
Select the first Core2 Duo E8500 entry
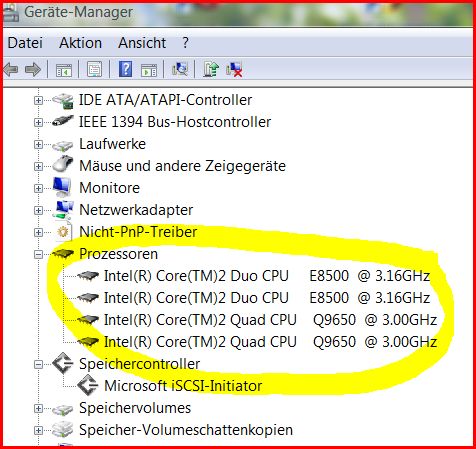(x=267, y=276)
